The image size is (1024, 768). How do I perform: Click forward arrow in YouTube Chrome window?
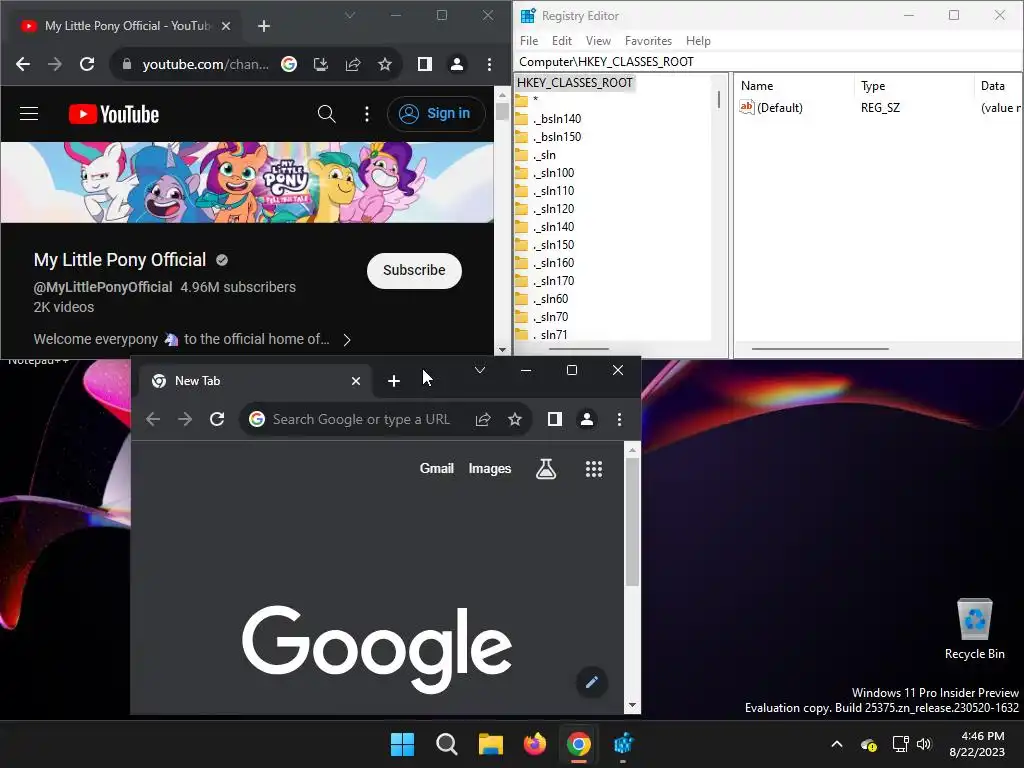(55, 64)
